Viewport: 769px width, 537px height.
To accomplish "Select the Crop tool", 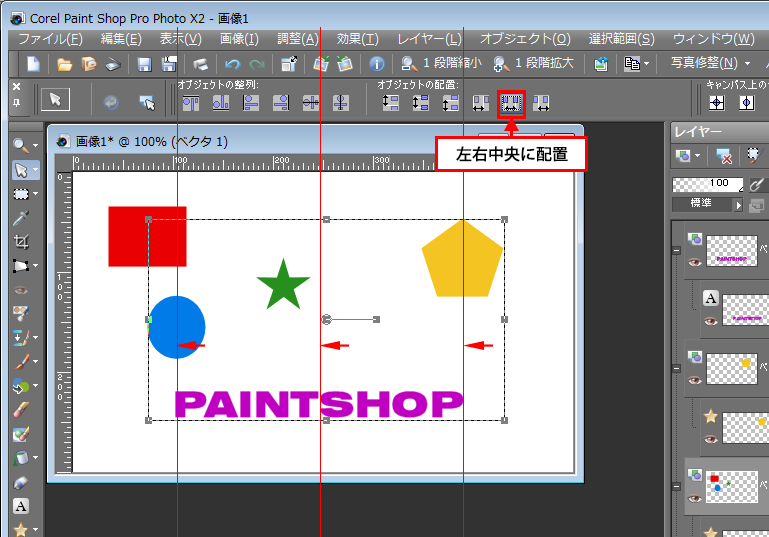I will (x=21, y=242).
